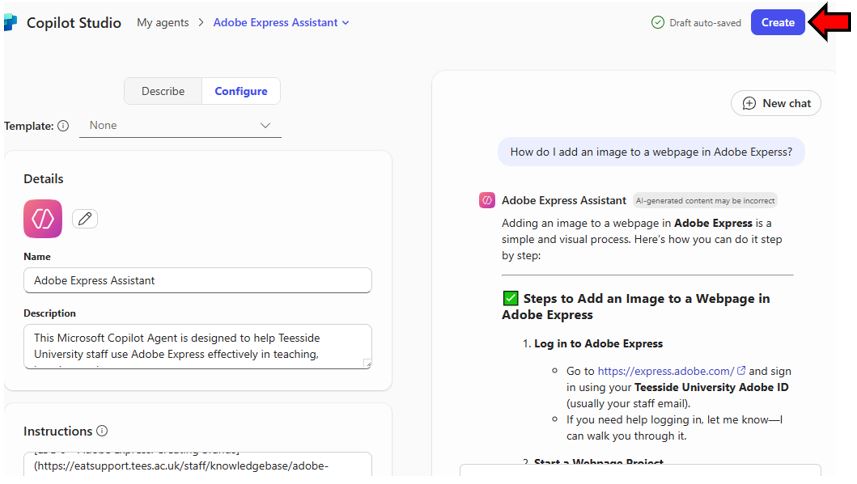This screenshot has height=484, width=857.
Task: Click the 'Adobe Express Assistant' chat sender name
Action: pos(564,200)
